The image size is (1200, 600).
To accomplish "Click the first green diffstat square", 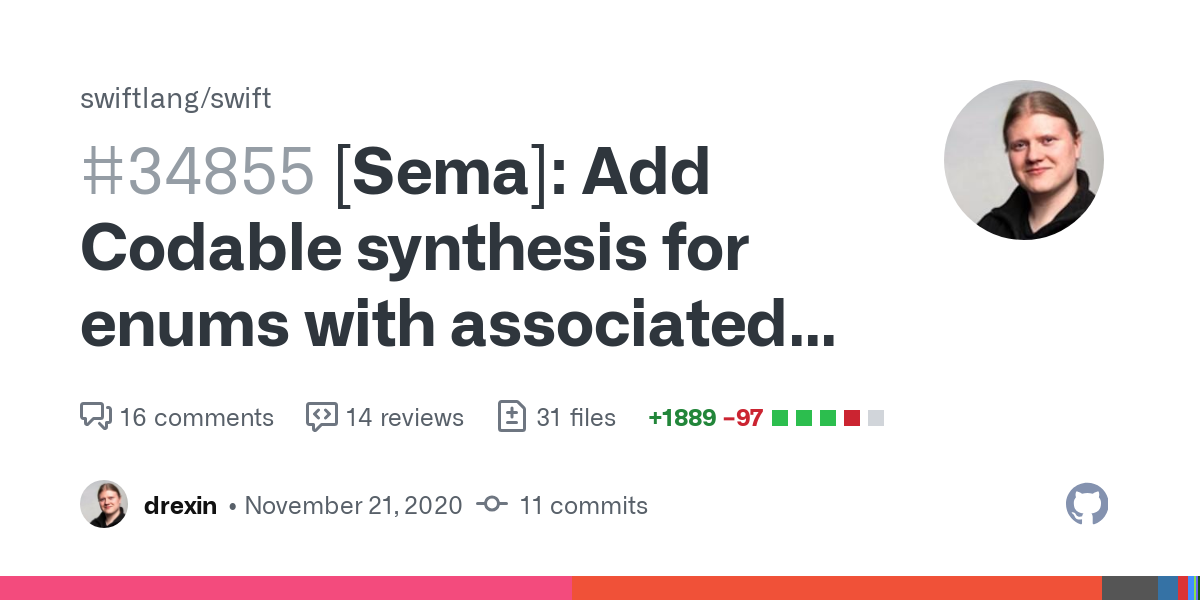I will tap(780, 418).
